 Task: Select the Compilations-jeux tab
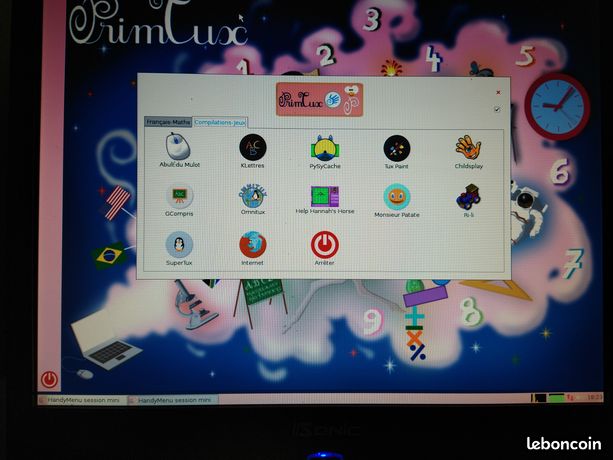(220, 122)
